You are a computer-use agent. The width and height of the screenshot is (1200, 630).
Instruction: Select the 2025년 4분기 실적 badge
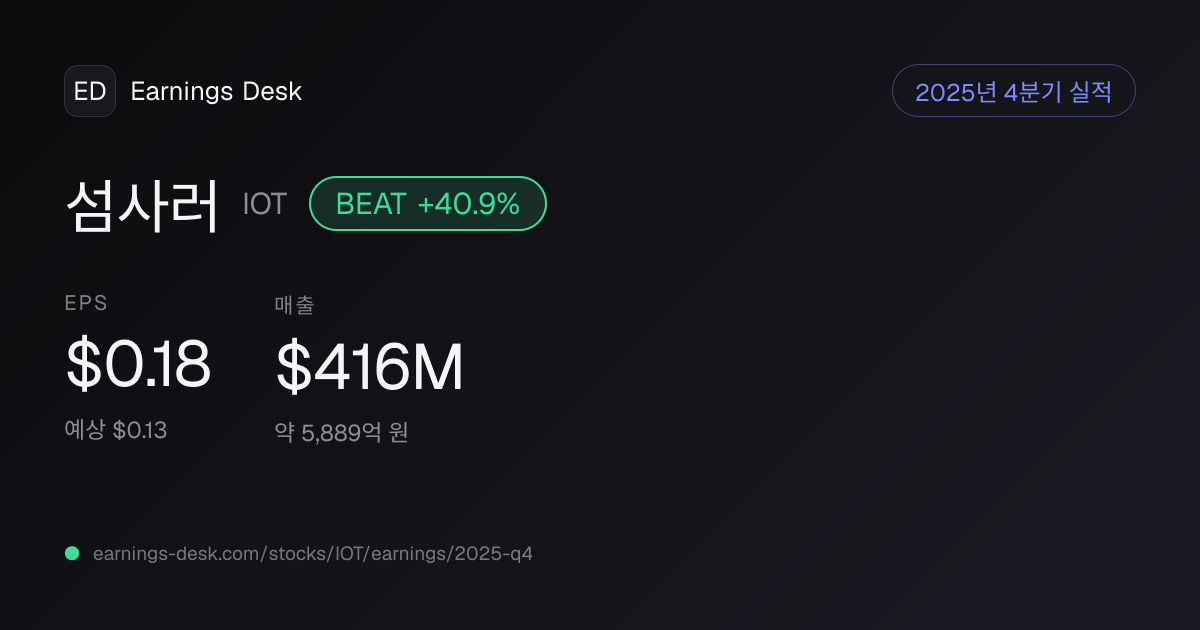coord(1014,91)
